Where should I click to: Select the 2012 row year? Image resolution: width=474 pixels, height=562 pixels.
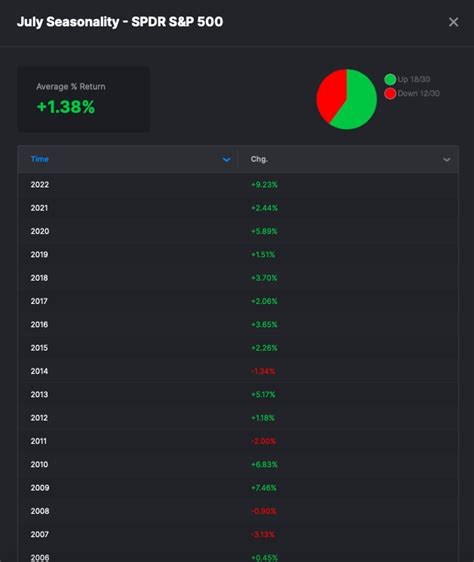39,418
